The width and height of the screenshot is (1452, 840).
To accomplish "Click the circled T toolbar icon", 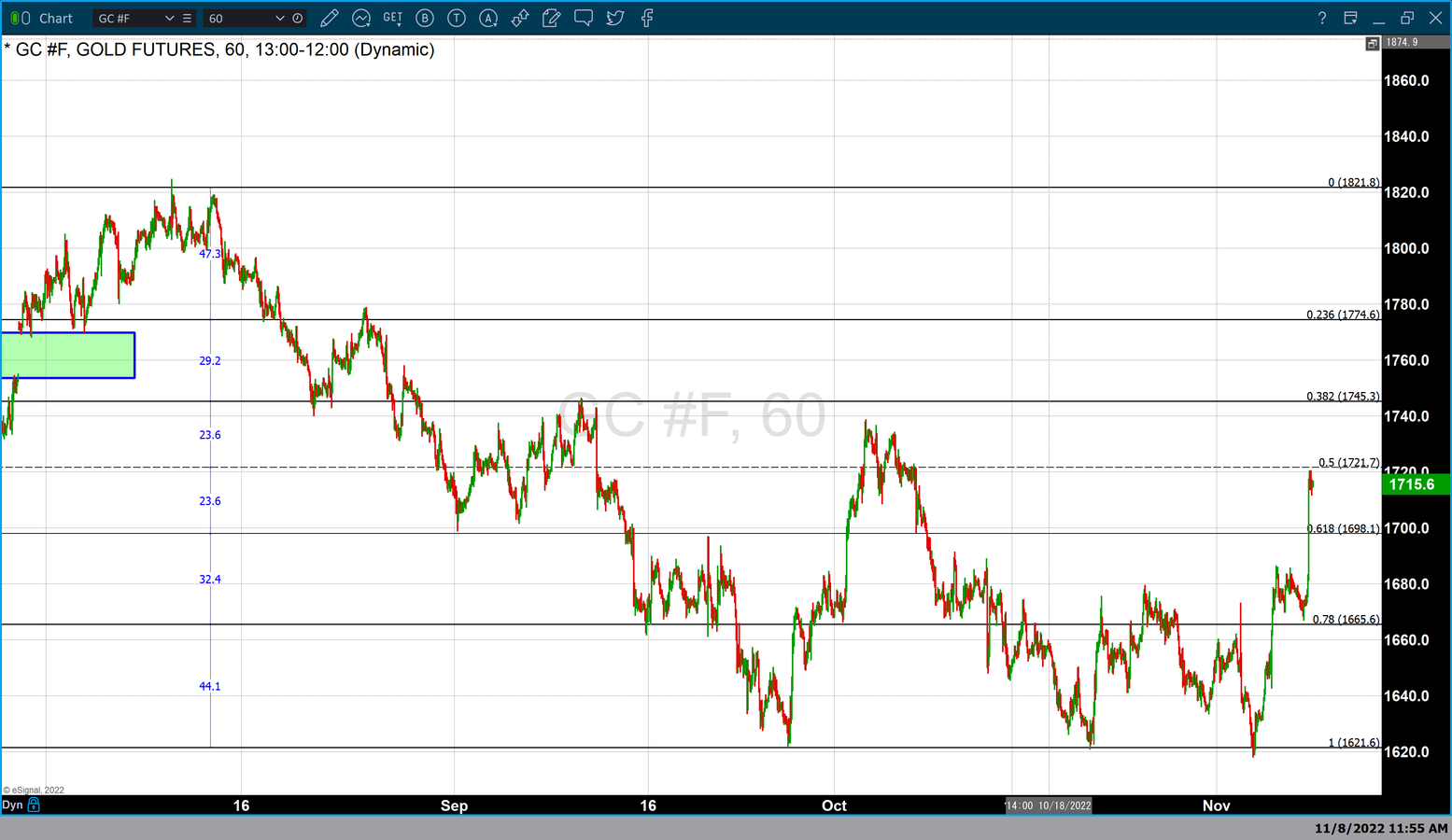I will (x=457, y=18).
